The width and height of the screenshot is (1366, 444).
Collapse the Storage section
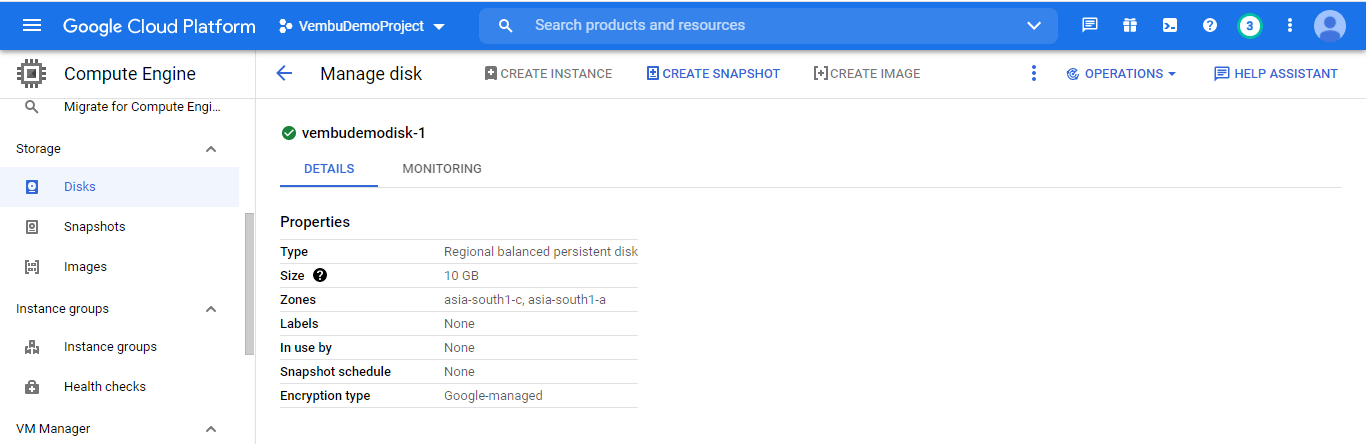point(211,149)
